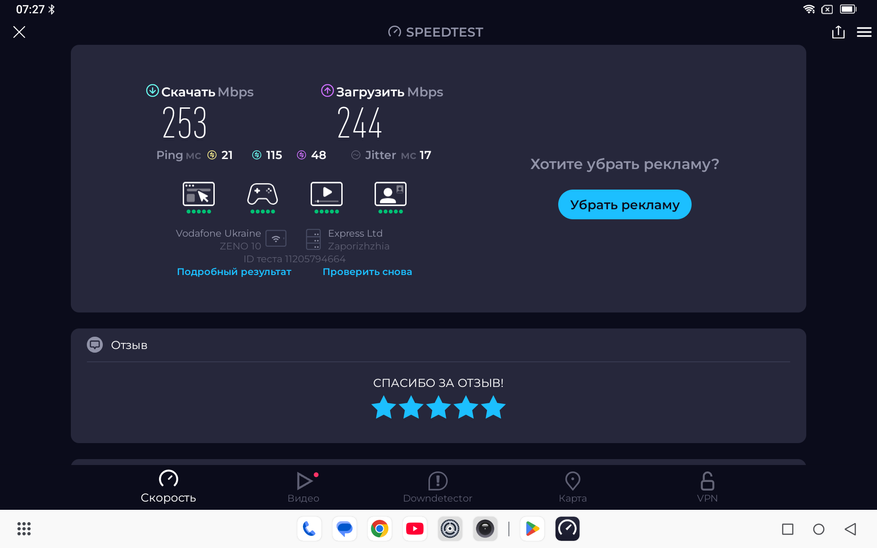Screen dimensions: 877x548
Task: Tap the Speedtest app icon in taskbar
Action: pos(567,528)
